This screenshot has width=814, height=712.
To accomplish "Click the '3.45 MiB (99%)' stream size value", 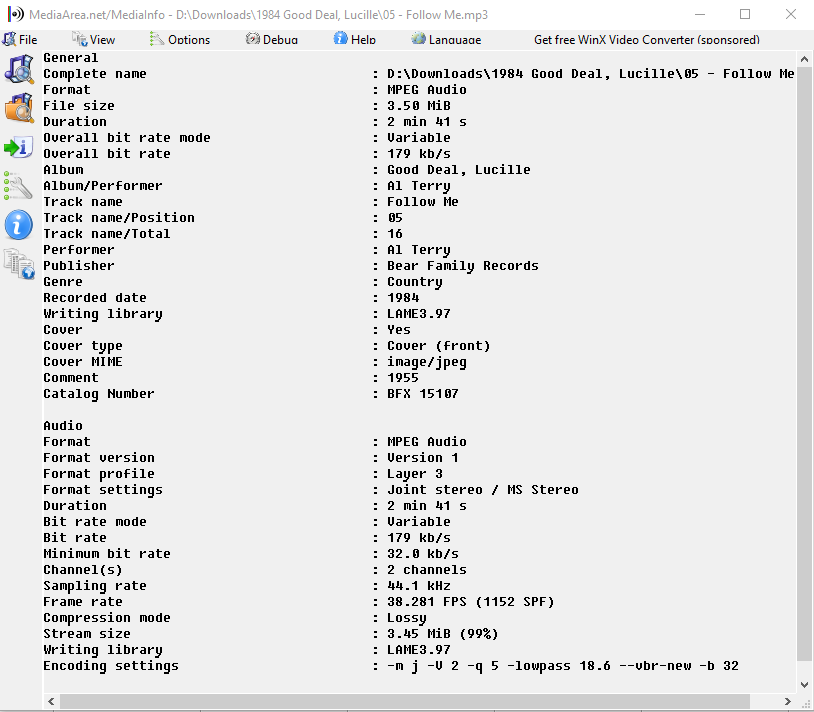I will pyautogui.click(x=442, y=634).
